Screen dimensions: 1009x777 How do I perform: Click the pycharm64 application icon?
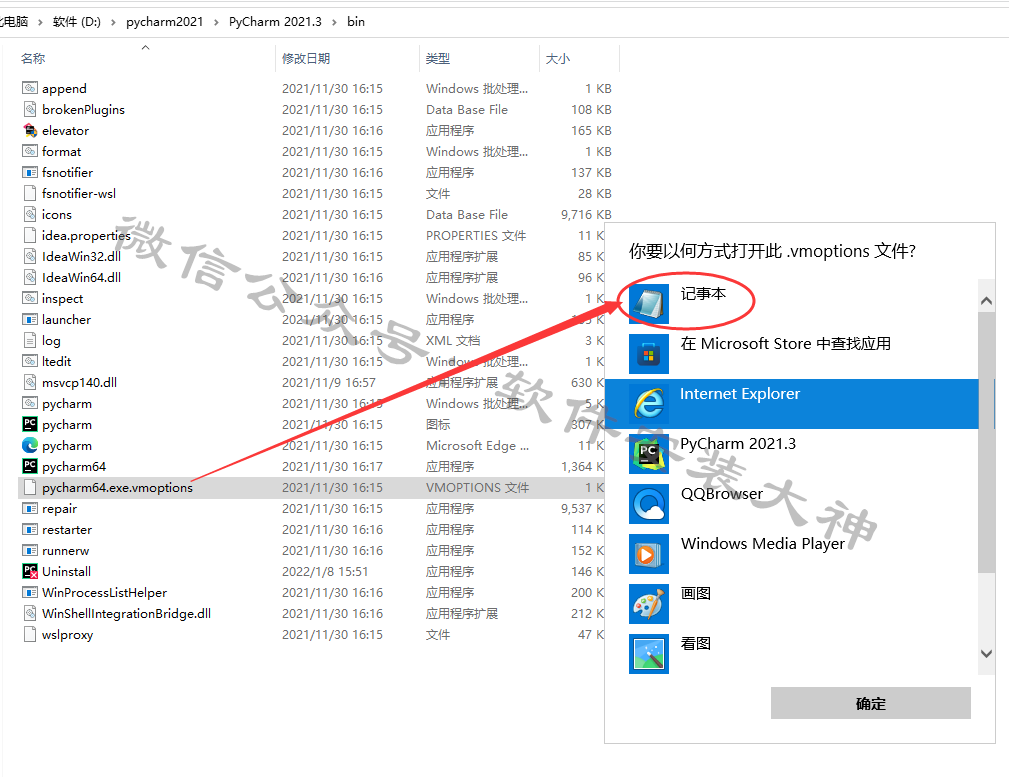[30, 466]
